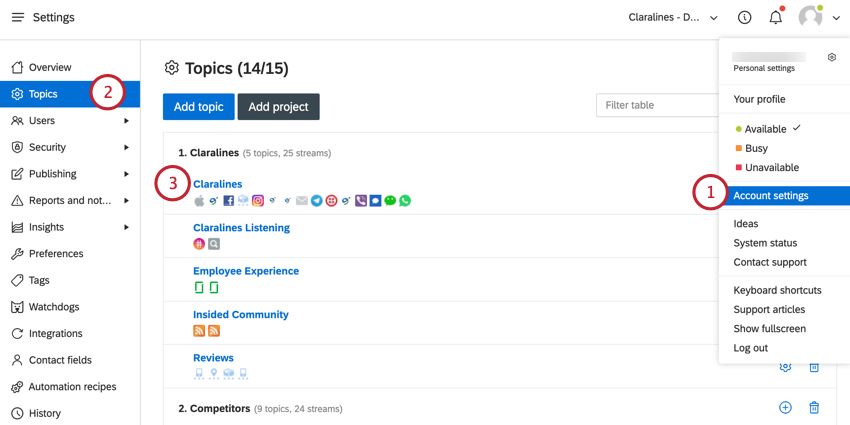The height and width of the screenshot is (425, 850).
Task: Click the info circle icon in header
Action: pos(744,18)
